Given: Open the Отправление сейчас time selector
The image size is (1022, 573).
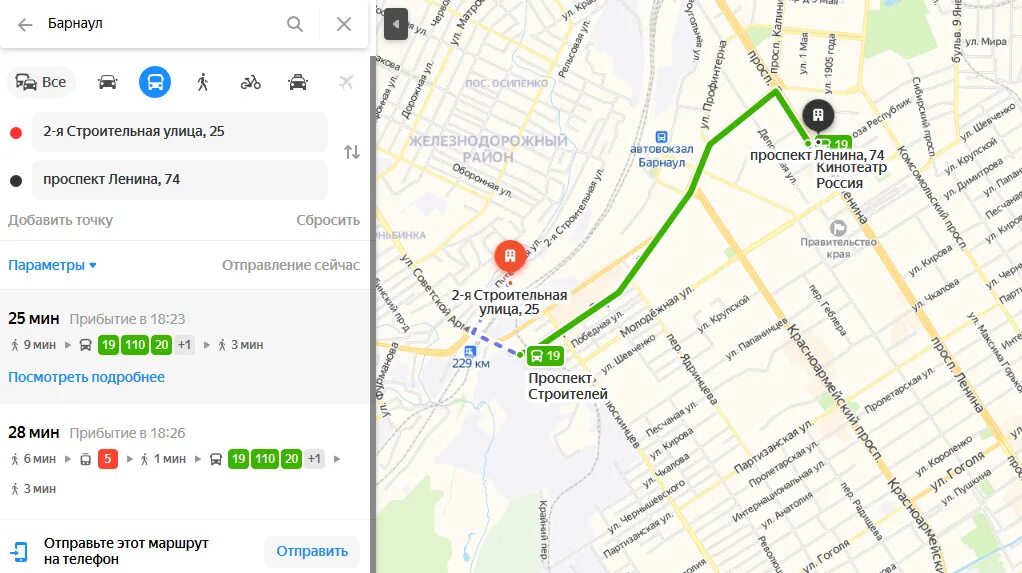Looking at the screenshot, I should click(x=291, y=265).
